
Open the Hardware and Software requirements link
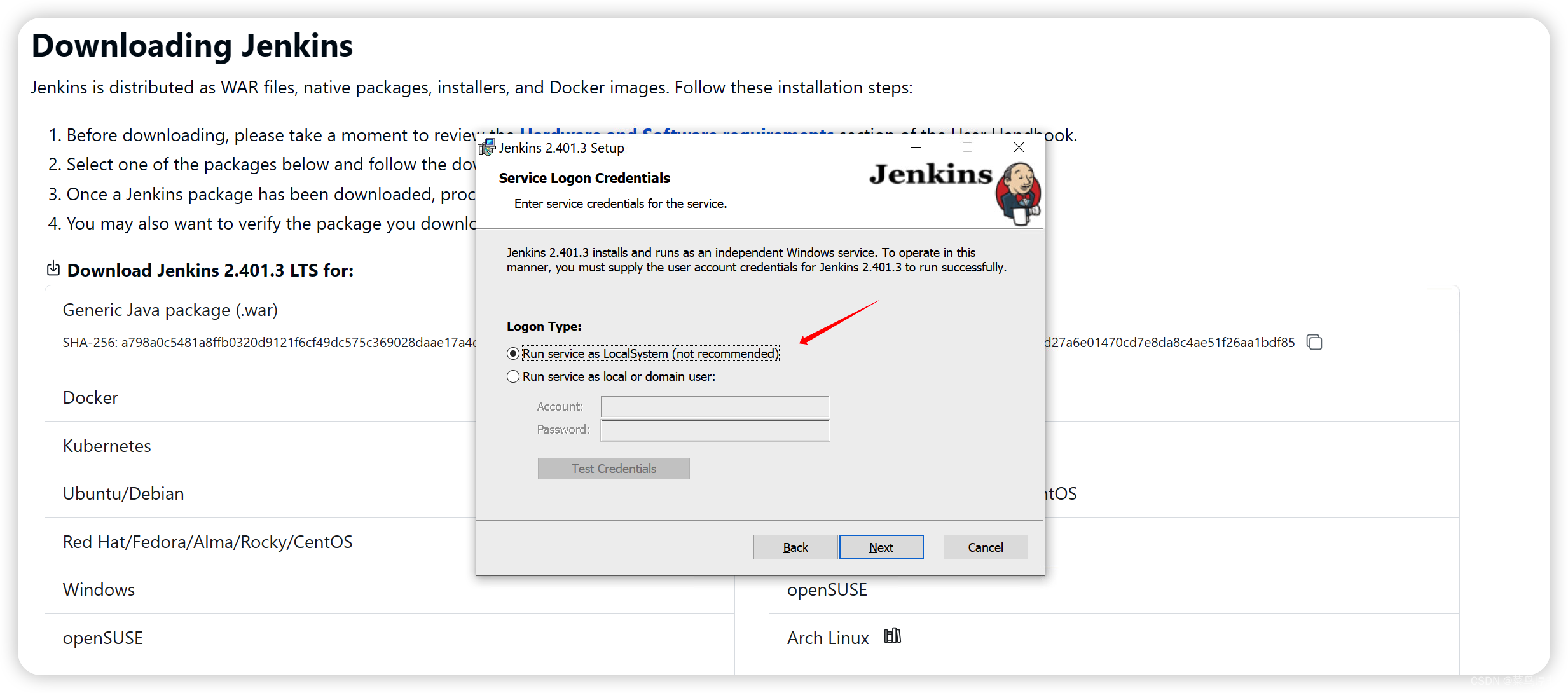677,132
